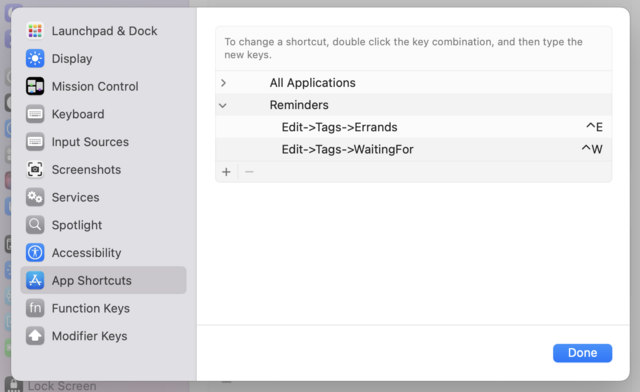The image size is (640, 392).
Task: Expand the All Applications row
Action: point(223,83)
